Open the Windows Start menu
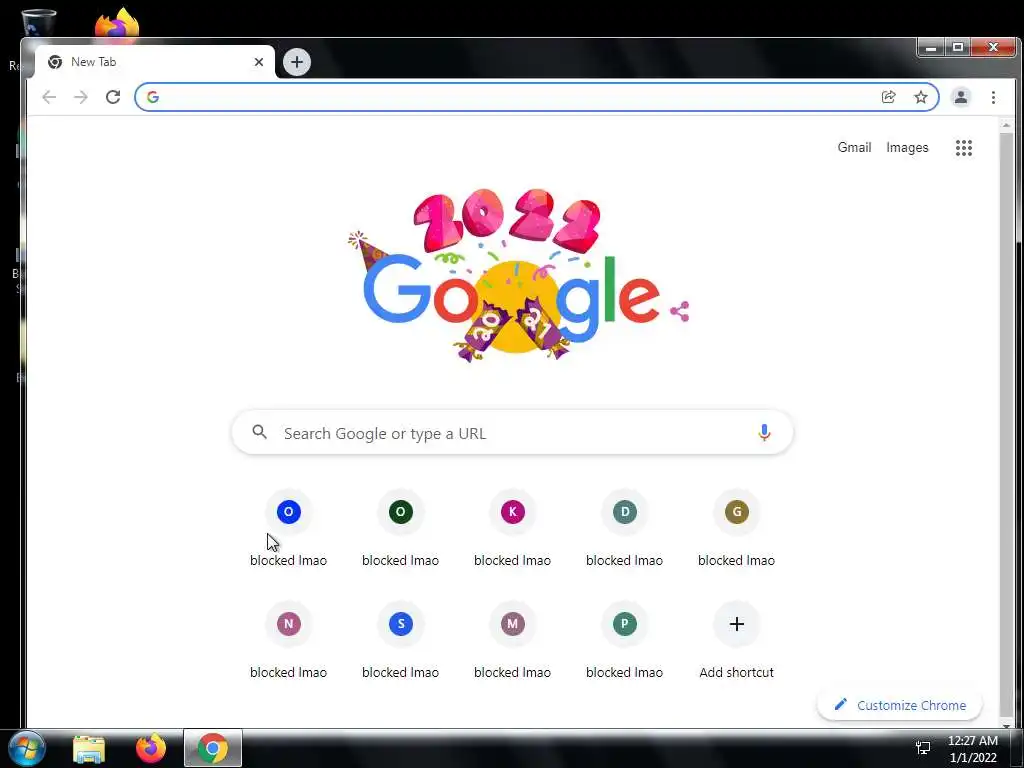 point(27,748)
